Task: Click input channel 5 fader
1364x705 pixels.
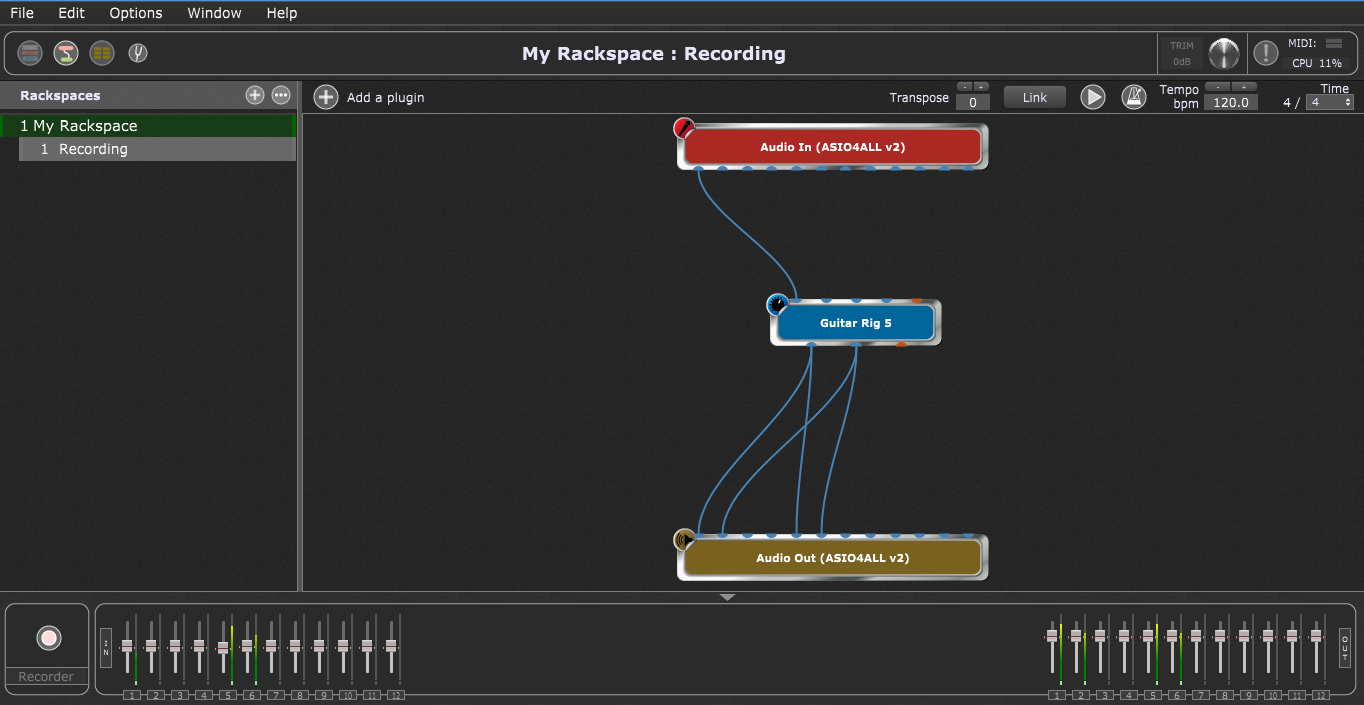Action: (x=223, y=647)
